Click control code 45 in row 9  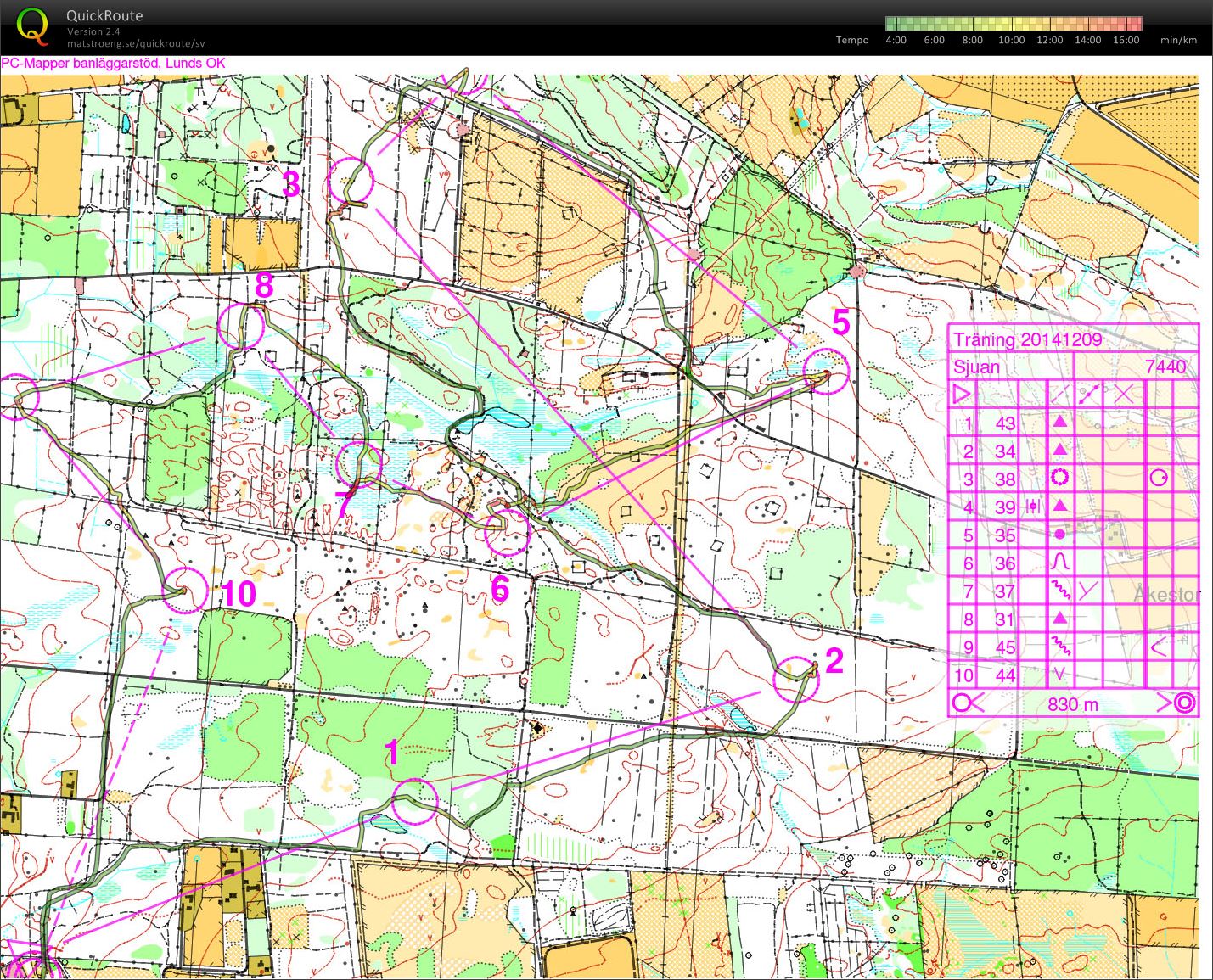click(1005, 647)
